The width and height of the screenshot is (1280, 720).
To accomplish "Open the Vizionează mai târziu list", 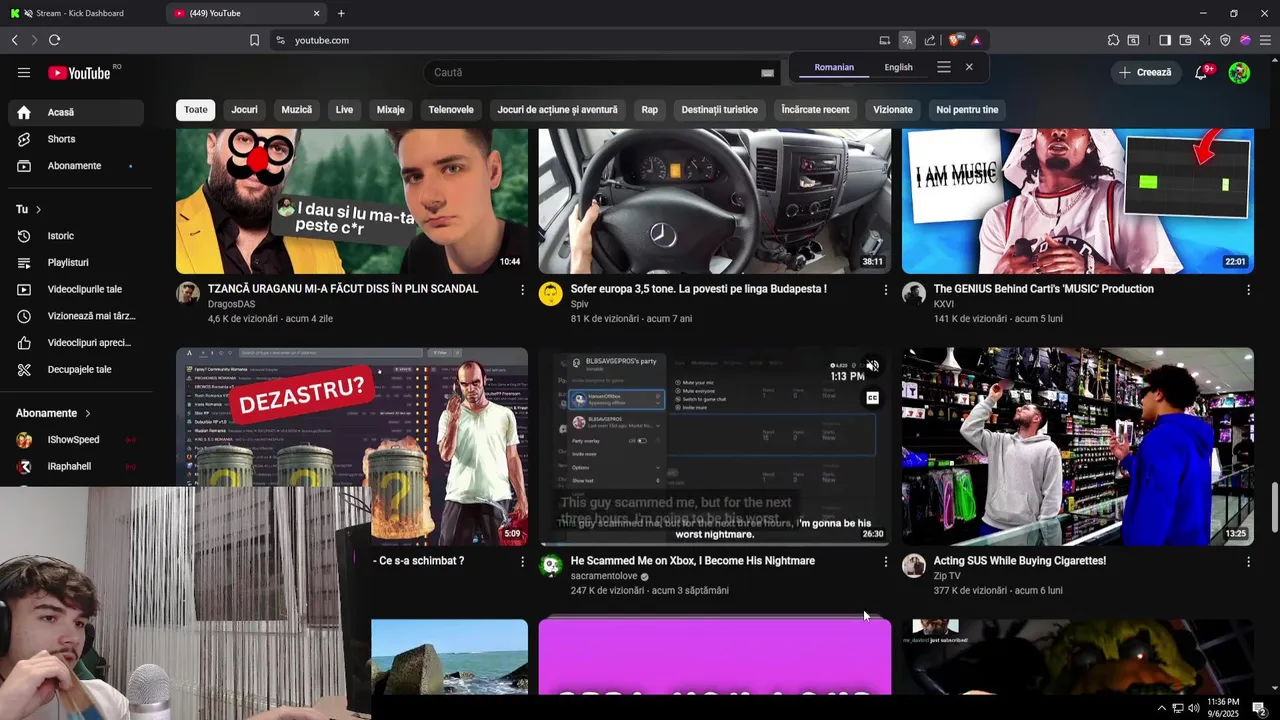I will pyautogui.click(x=76, y=316).
